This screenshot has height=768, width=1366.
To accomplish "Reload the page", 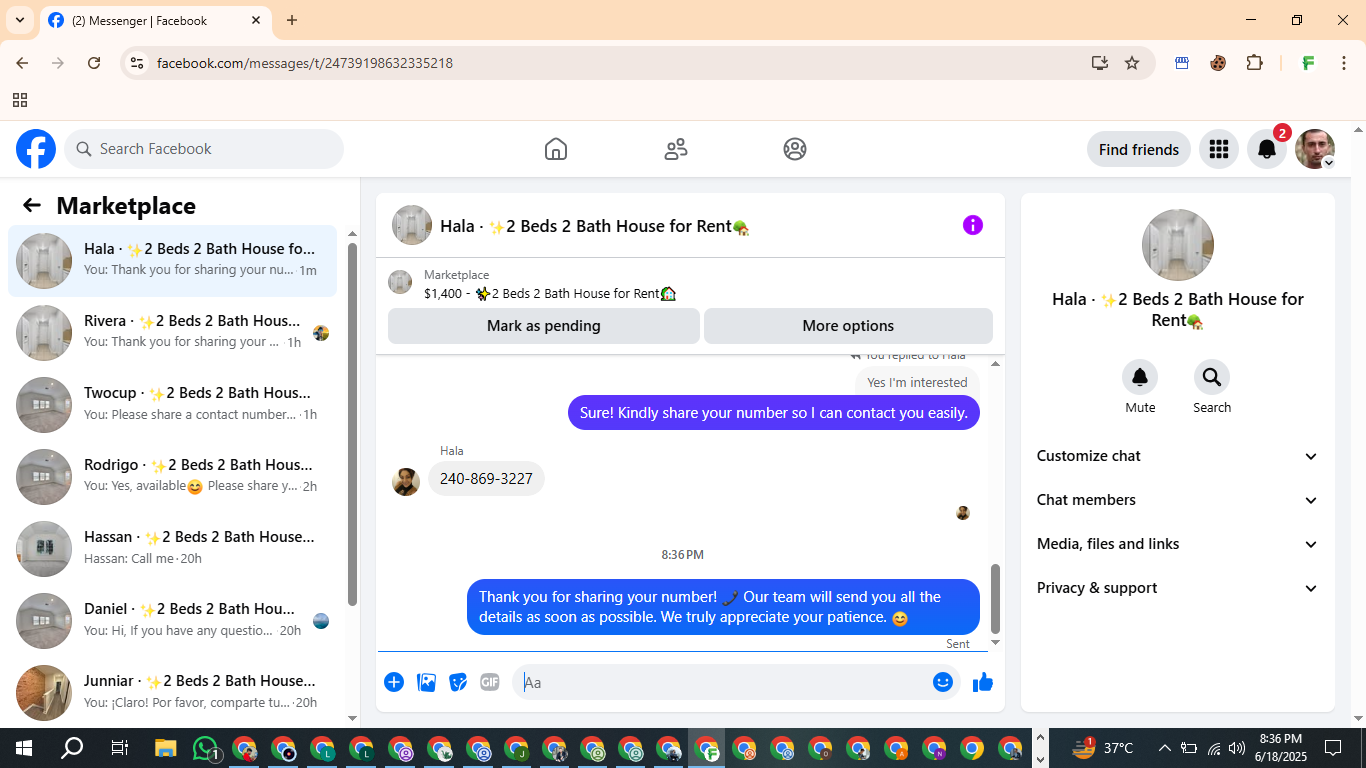I will click(x=94, y=63).
